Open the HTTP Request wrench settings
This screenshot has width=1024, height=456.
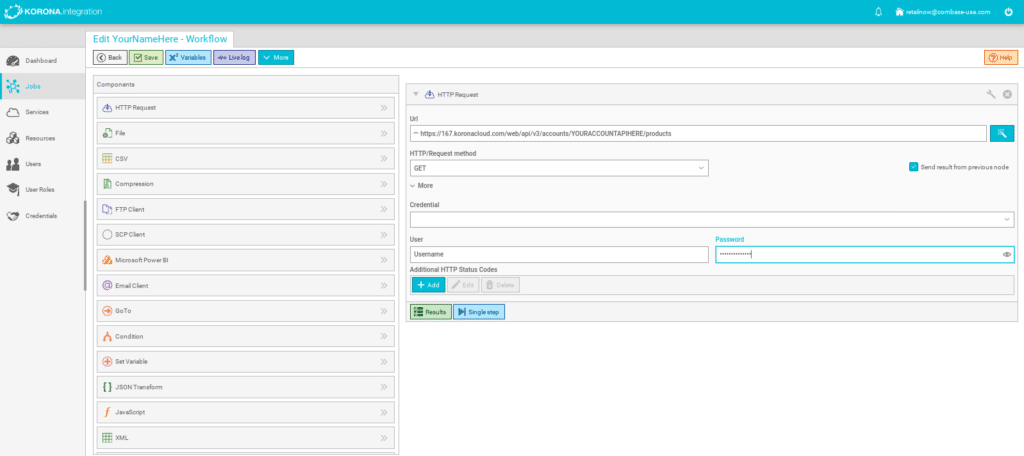(991, 94)
